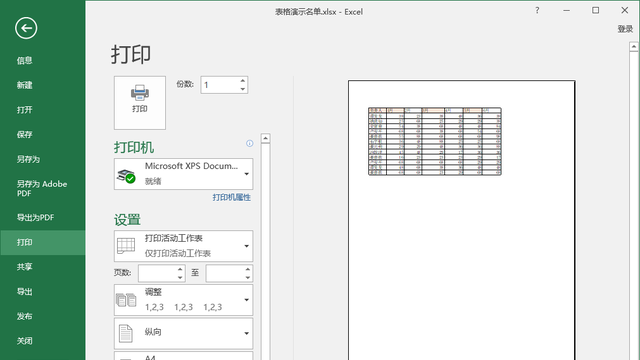Click the 份数 copies input field
Screen dimensions: 640x360
coord(220,85)
